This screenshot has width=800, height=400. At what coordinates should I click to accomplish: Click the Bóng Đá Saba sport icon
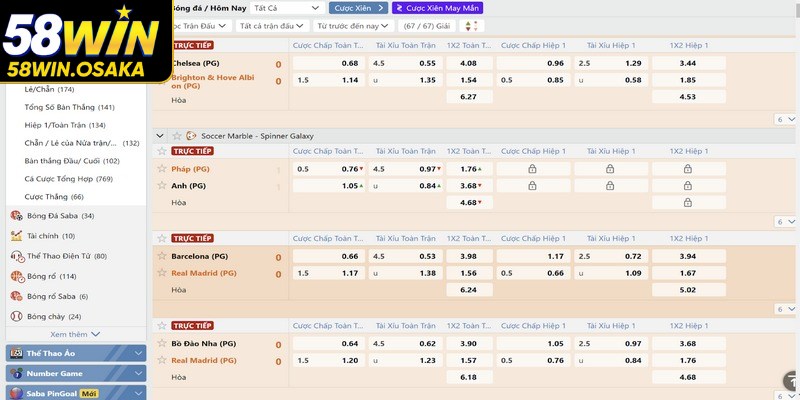click(16, 216)
